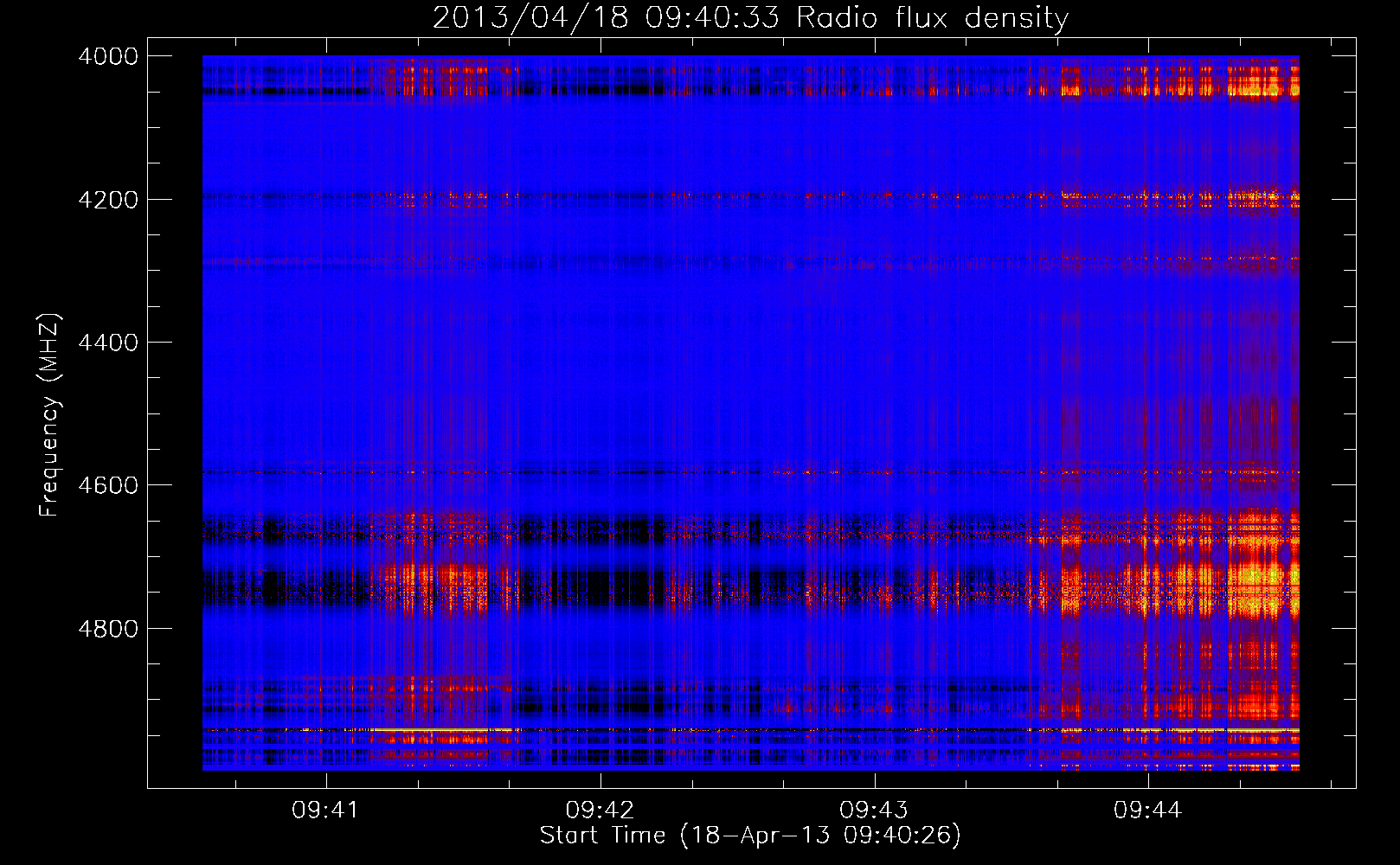Click the 4400 frequency axis label

pyautogui.click(x=108, y=343)
